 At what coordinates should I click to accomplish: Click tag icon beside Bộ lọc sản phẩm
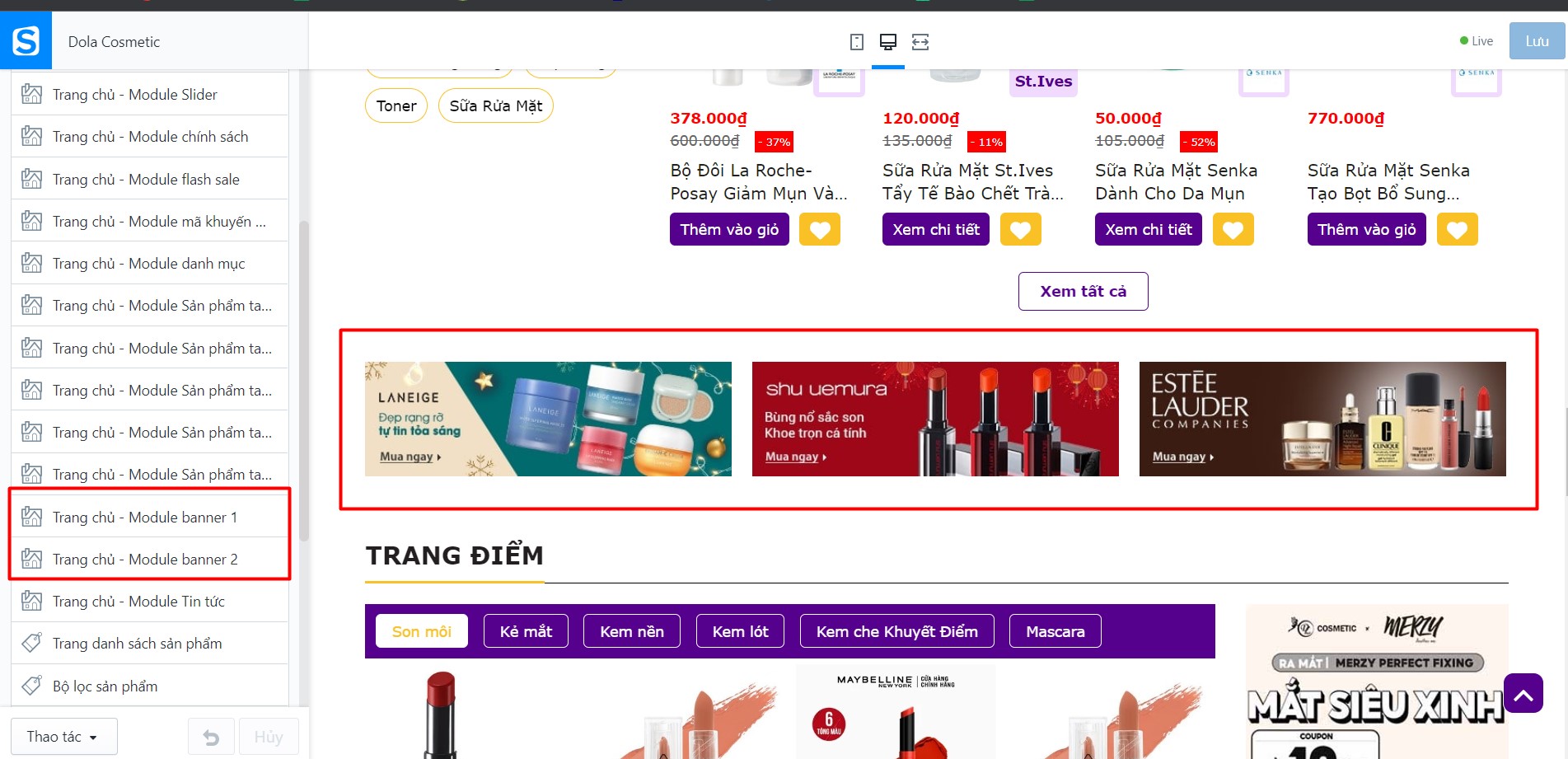click(x=32, y=686)
